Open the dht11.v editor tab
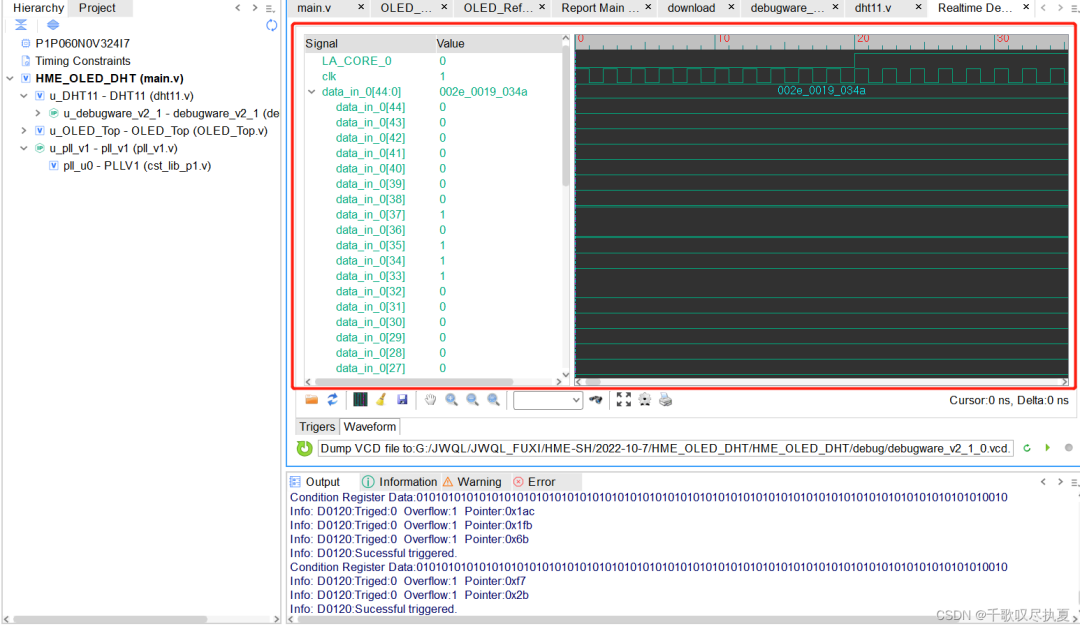 (872, 8)
